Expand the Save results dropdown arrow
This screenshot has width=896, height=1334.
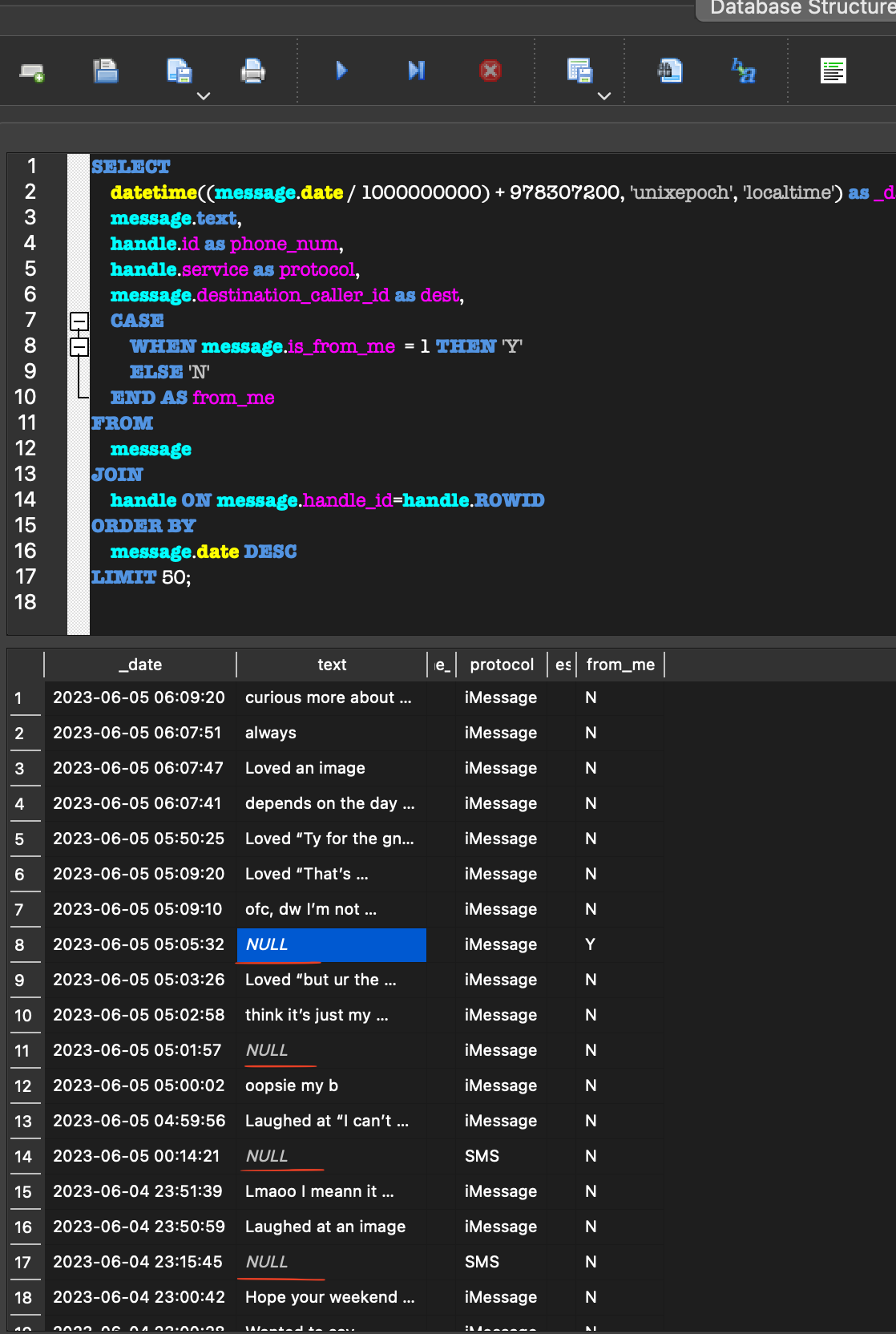tap(604, 95)
